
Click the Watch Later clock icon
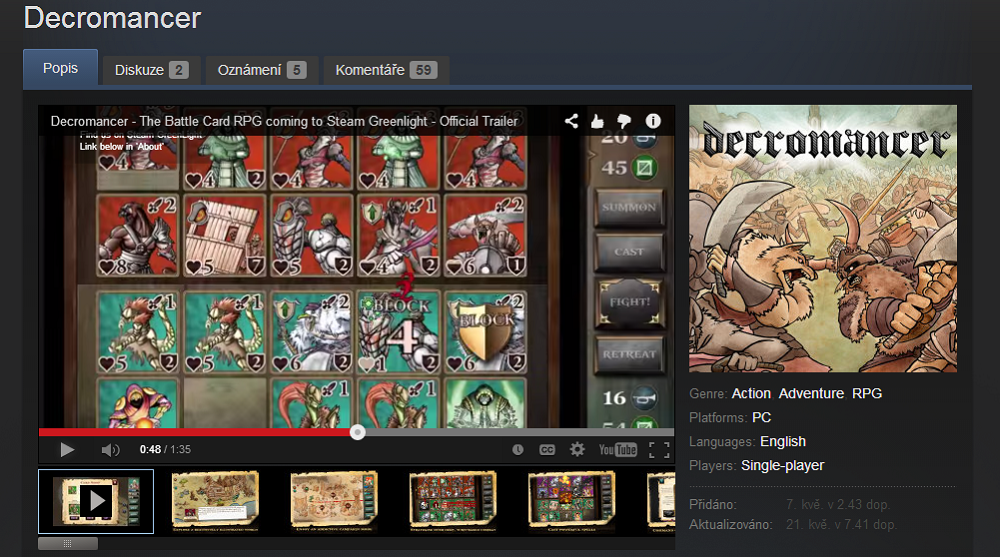[518, 450]
